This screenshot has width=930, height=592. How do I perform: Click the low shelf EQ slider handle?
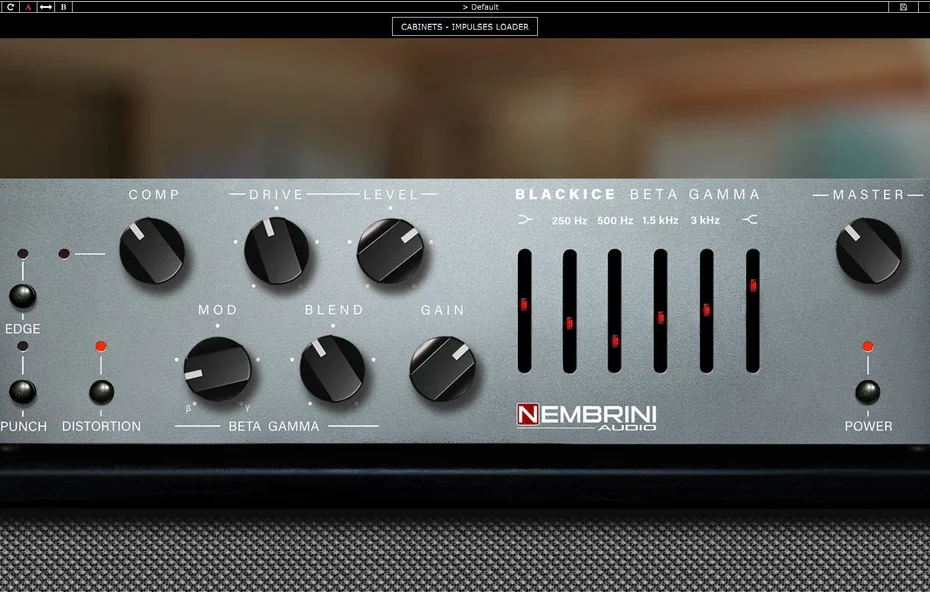pos(524,304)
